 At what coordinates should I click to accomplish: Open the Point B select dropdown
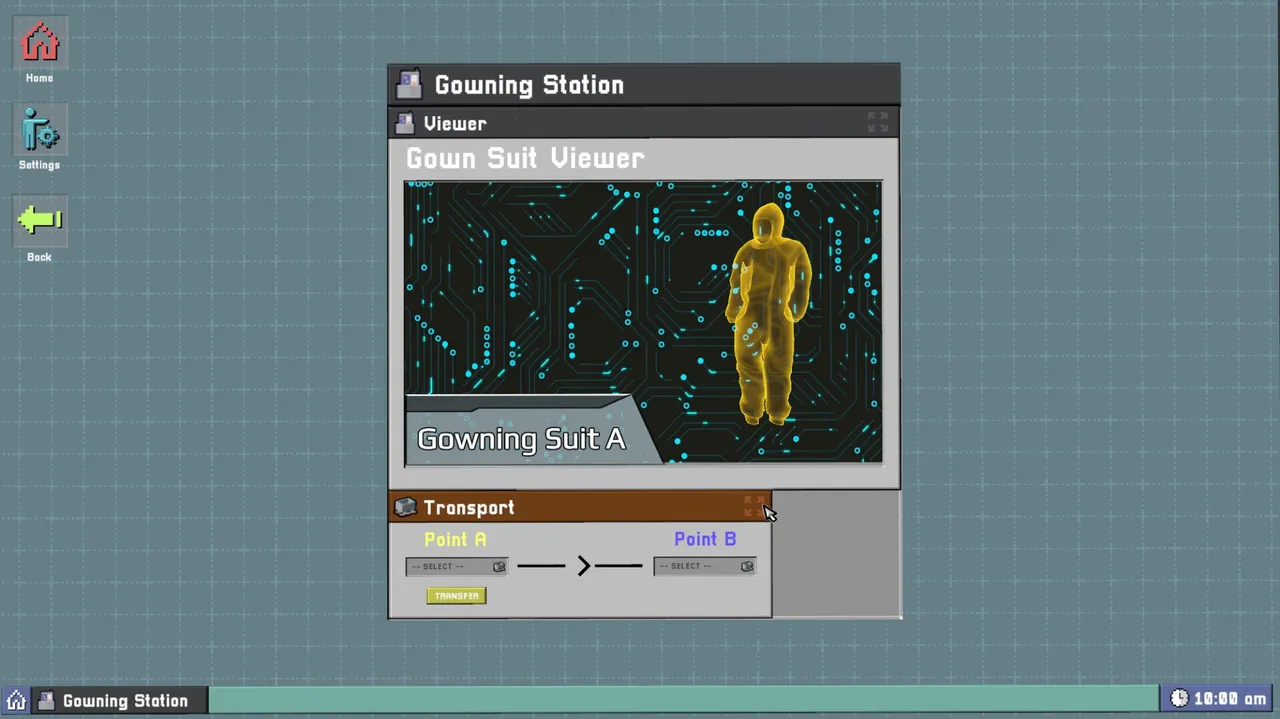(x=705, y=566)
